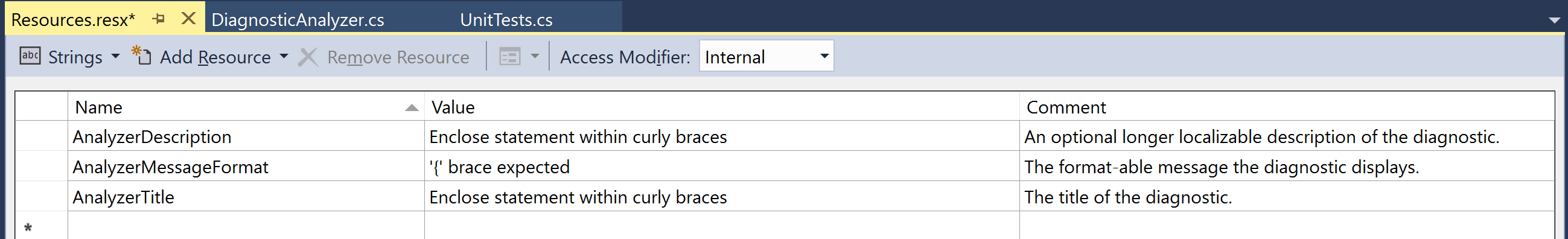Click the Comment column header
This screenshot has width=1568, height=239.
click(x=1287, y=107)
